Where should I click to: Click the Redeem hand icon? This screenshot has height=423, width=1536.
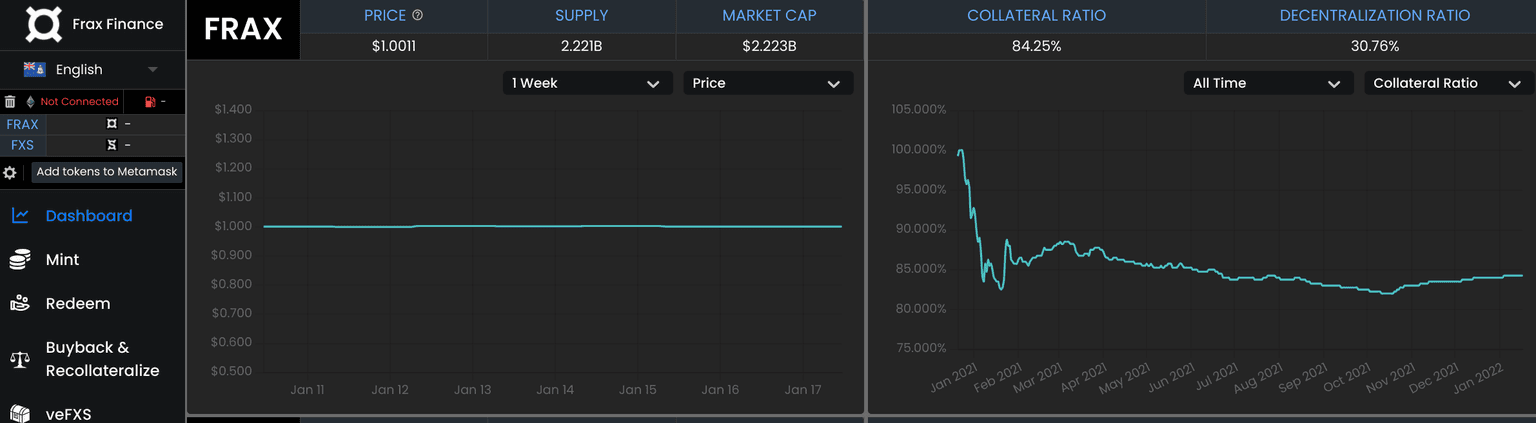19,304
